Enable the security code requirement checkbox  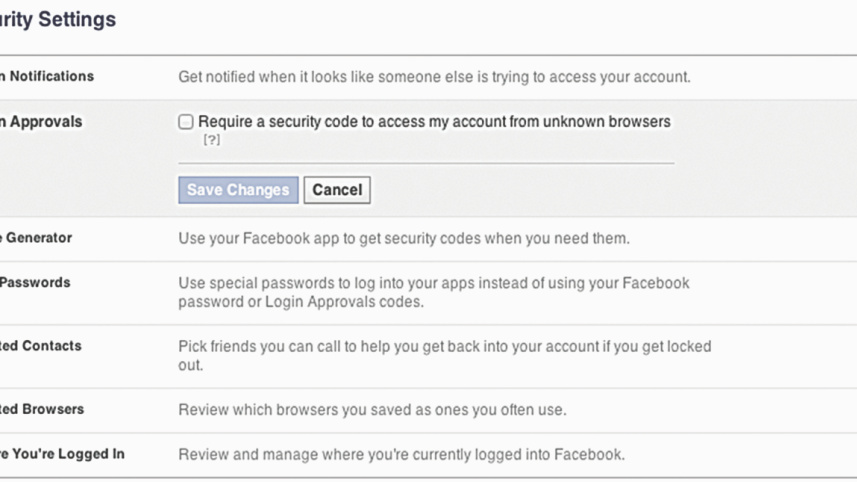click(x=186, y=122)
